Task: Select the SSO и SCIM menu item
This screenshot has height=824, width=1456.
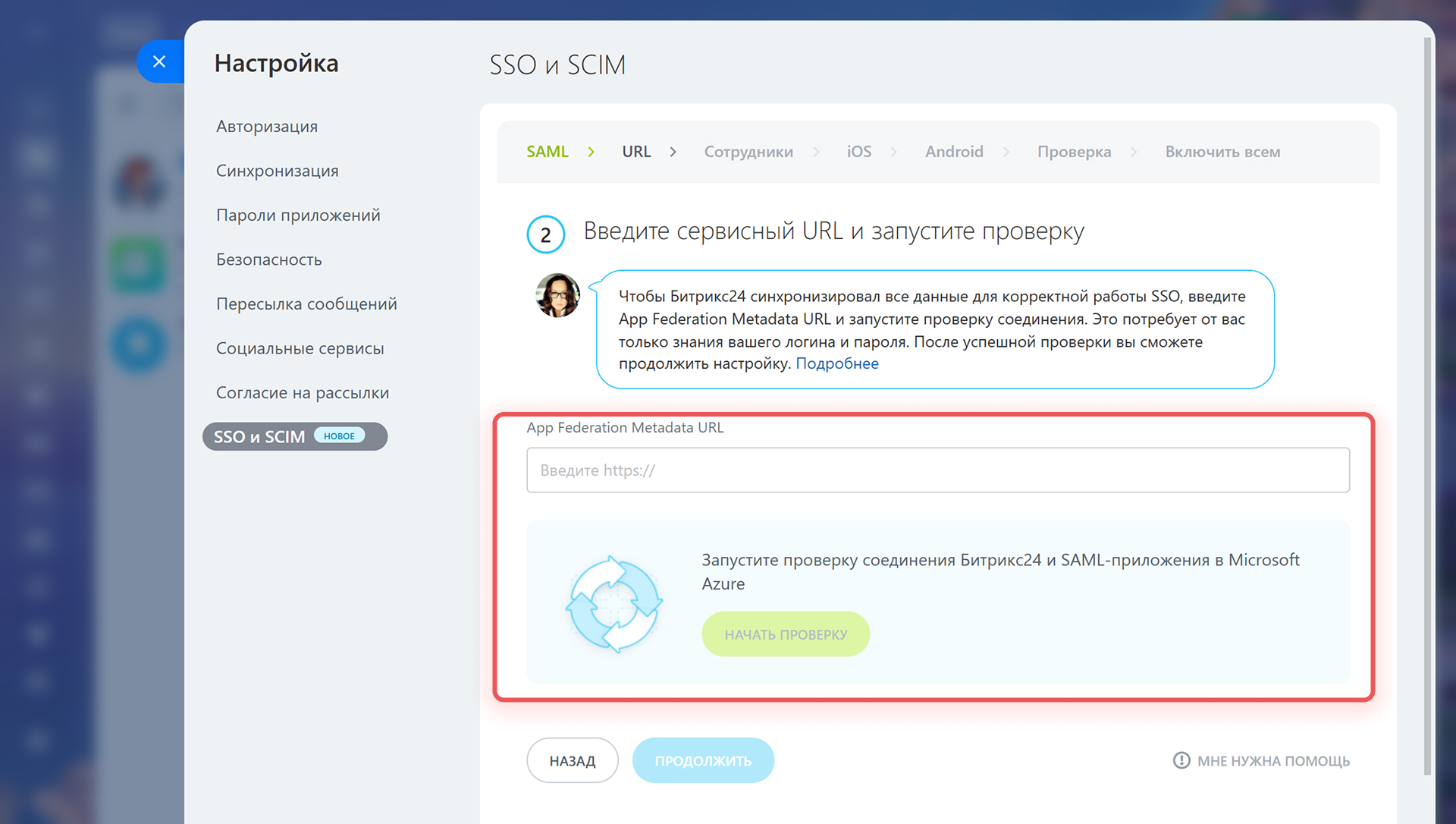Action: coord(295,436)
